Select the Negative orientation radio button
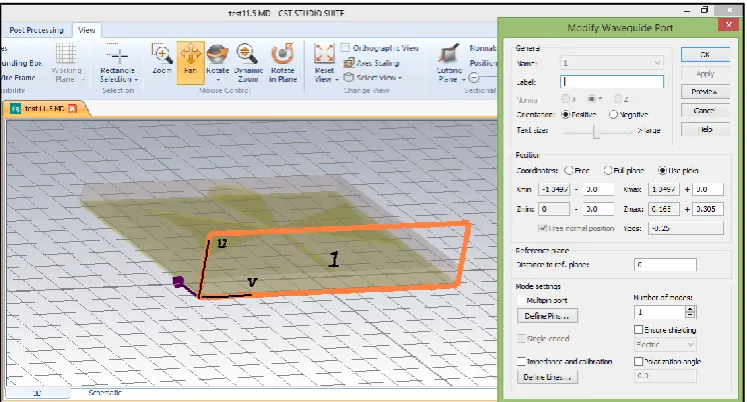This screenshot has width=747, height=402. (x=613, y=114)
